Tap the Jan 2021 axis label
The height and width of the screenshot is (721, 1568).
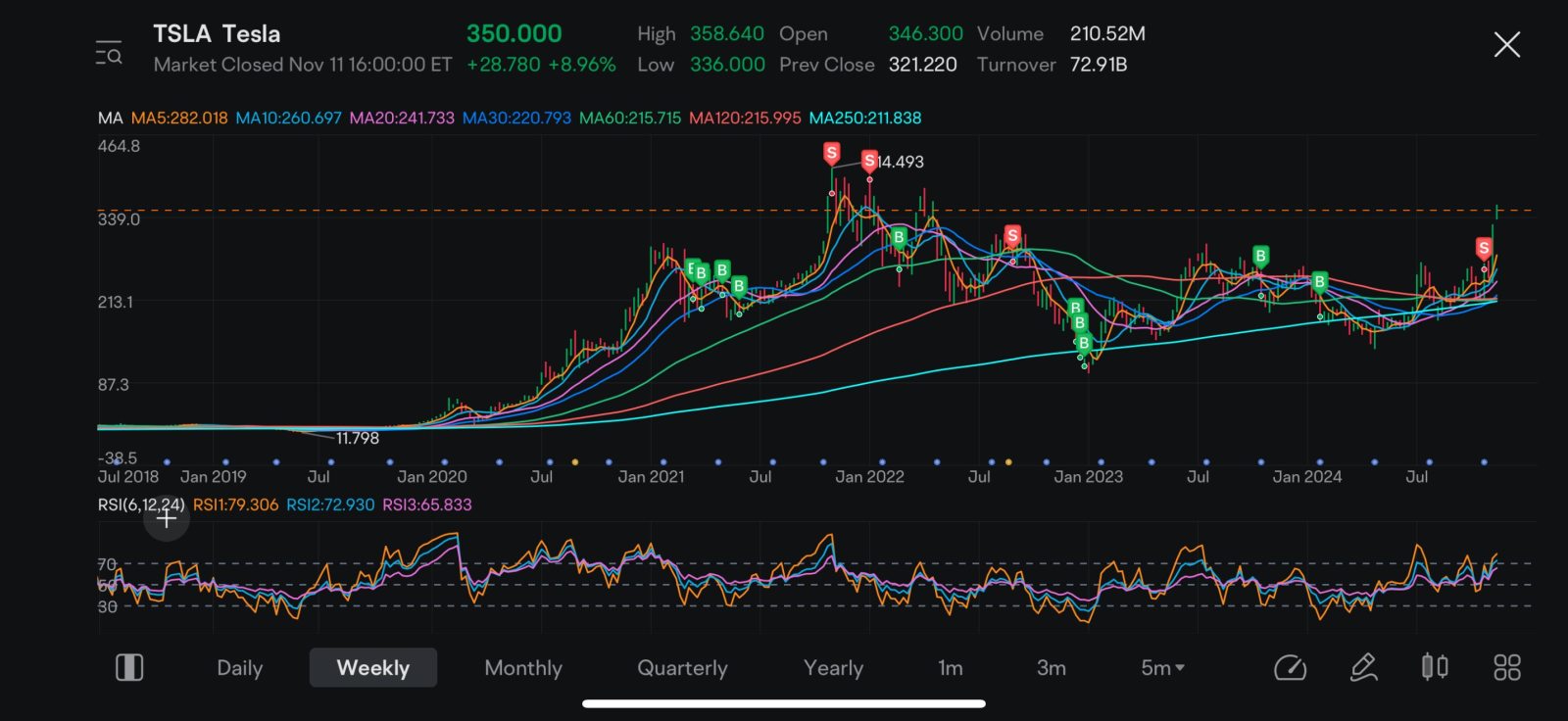point(651,477)
